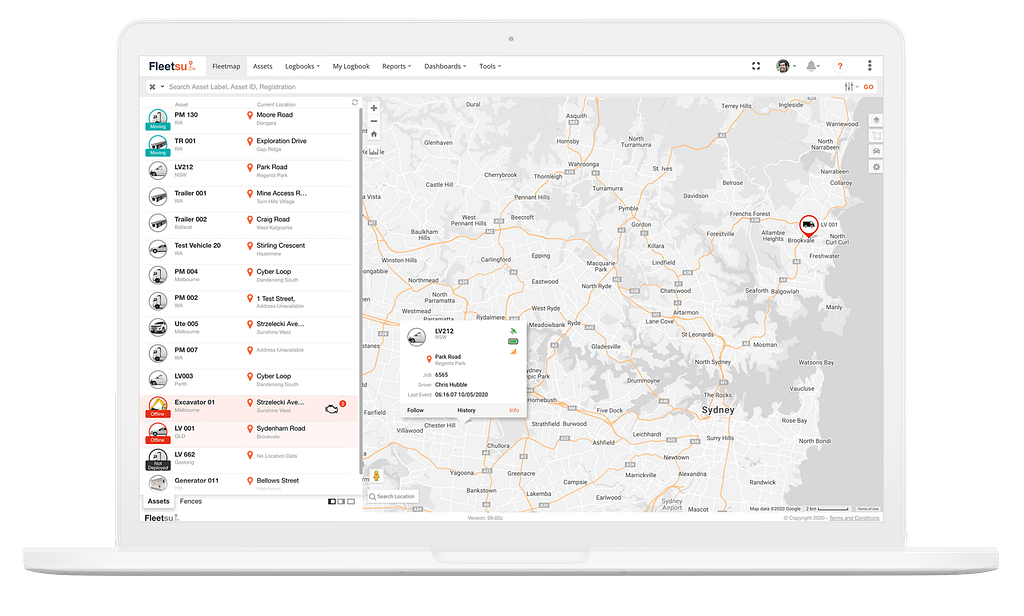
Task: Refresh the asset list
Action: pyautogui.click(x=355, y=103)
